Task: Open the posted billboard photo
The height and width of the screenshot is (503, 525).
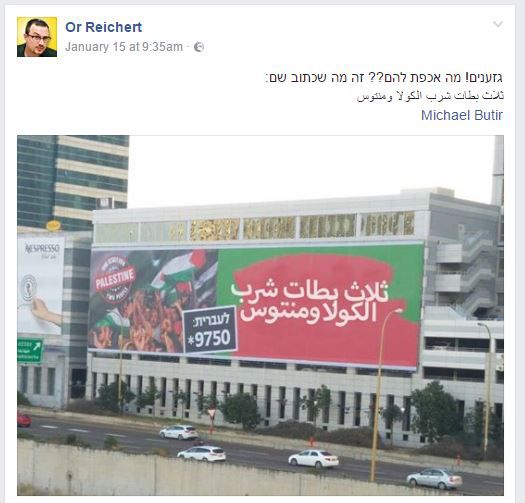Action: pyautogui.click(x=260, y=315)
